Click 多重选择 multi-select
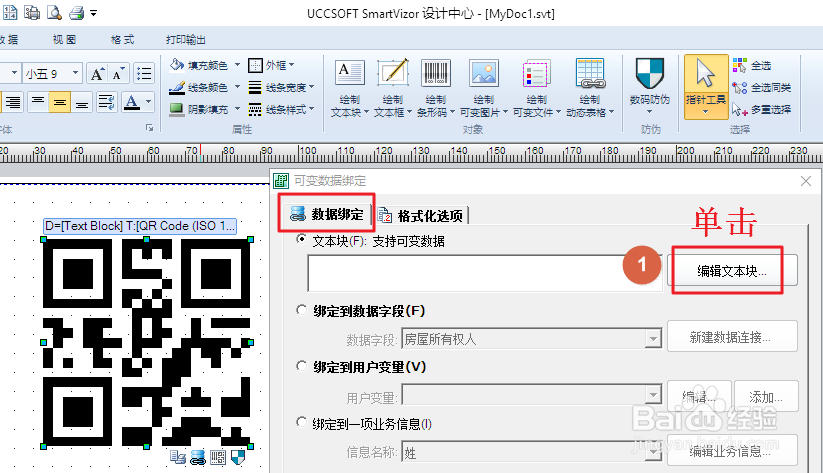The image size is (823, 473). [x=762, y=110]
